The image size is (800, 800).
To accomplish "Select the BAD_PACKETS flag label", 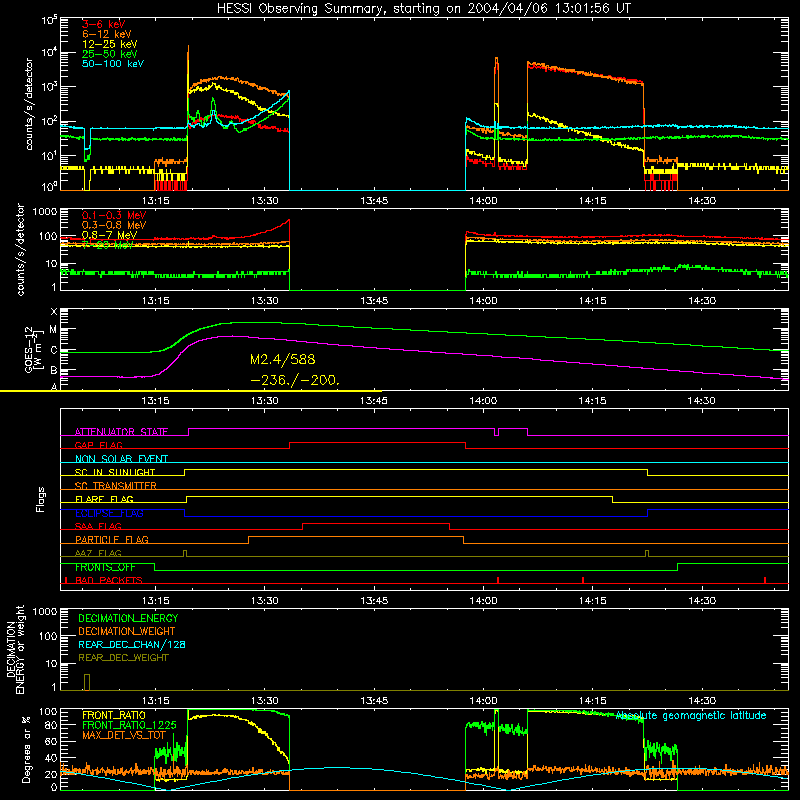I will 109,580.
